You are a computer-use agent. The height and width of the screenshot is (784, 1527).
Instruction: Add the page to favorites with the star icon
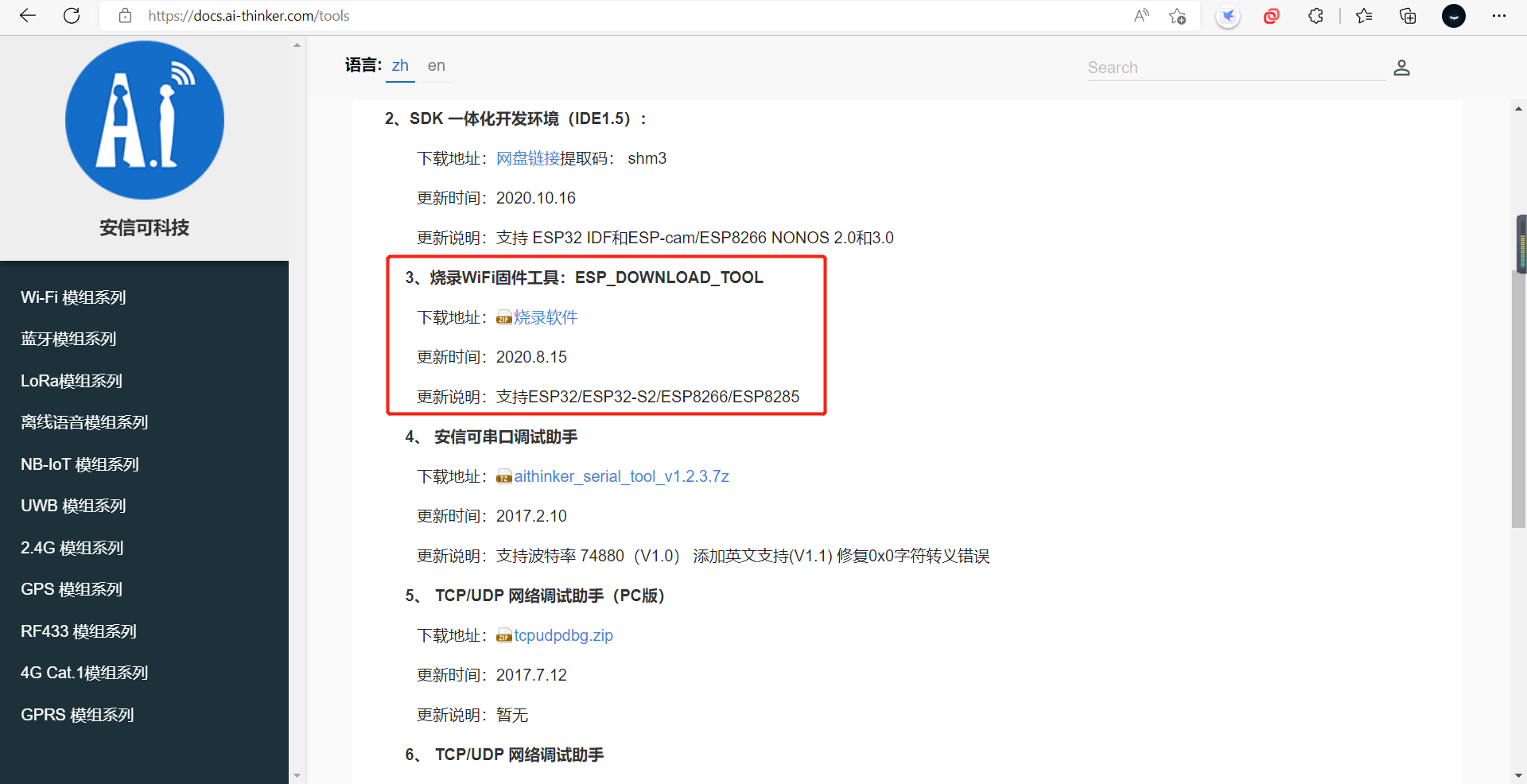[1178, 16]
